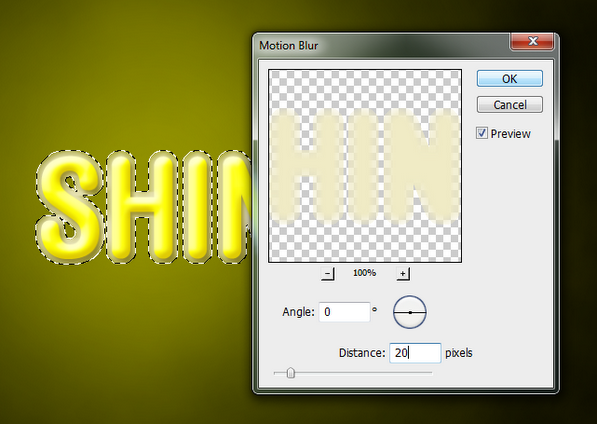Toggle the Preview checkbox
Image resolution: width=597 pixels, height=424 pixels.
tap(482, 133)
